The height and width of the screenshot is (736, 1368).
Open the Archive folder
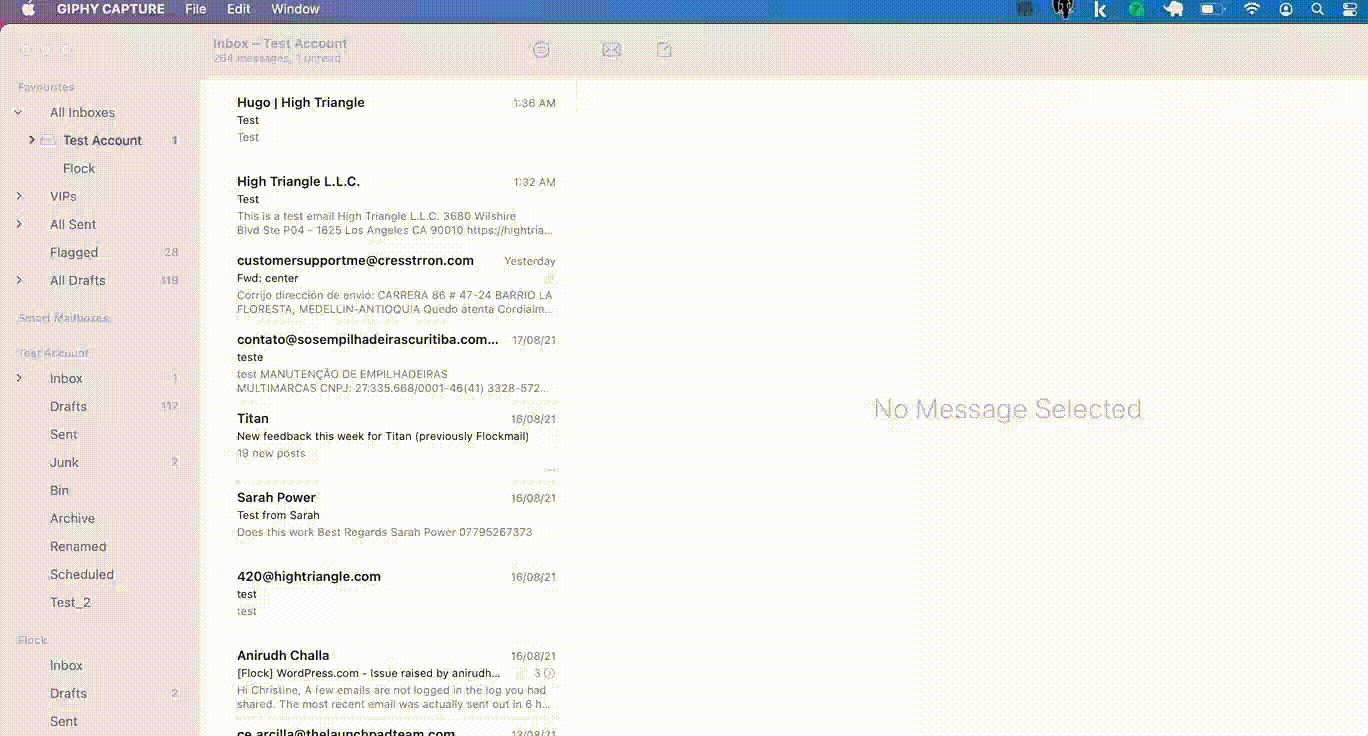tap(72, 519)
